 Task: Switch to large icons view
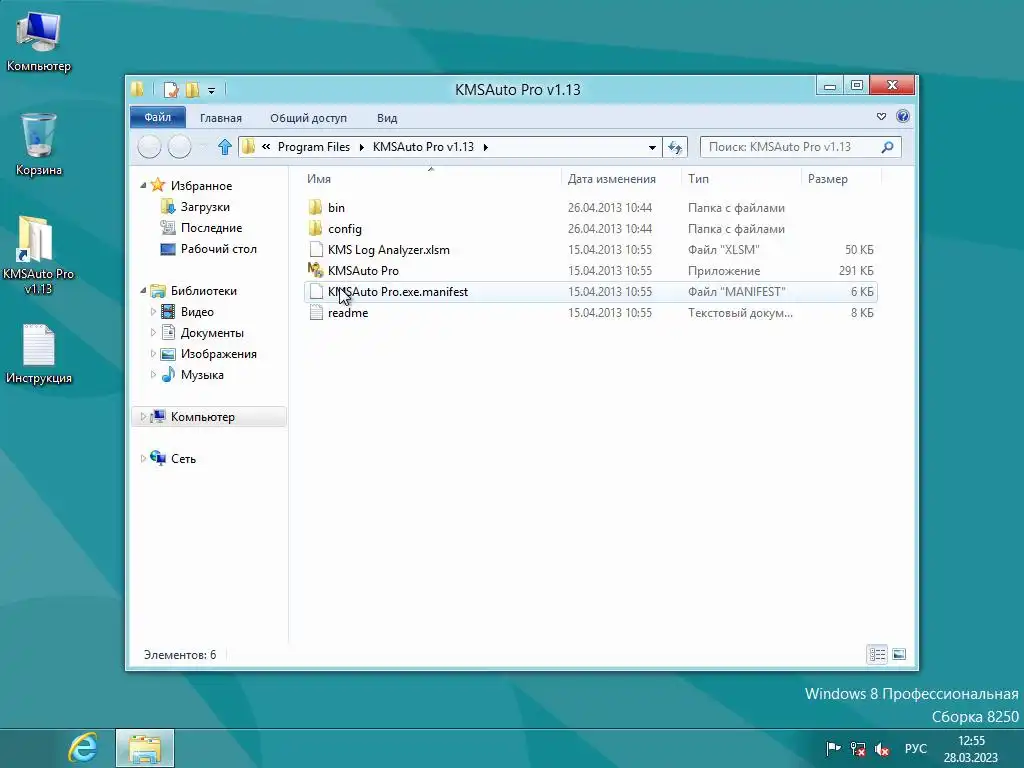pos(899,654)
